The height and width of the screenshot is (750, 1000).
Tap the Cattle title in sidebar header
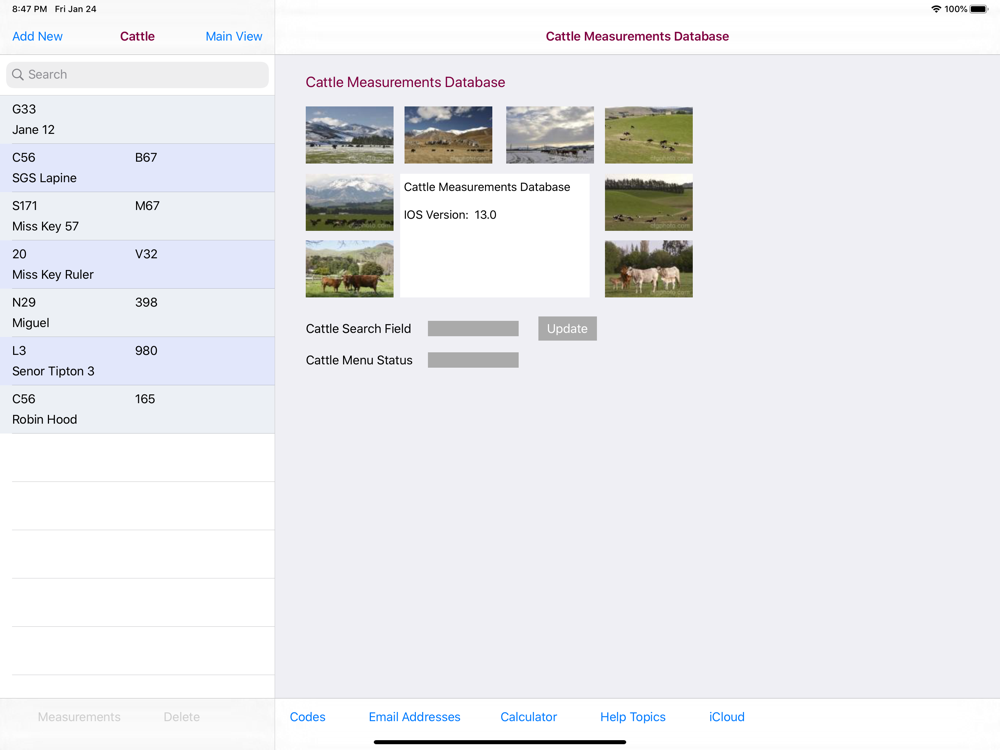coord(137,36)
